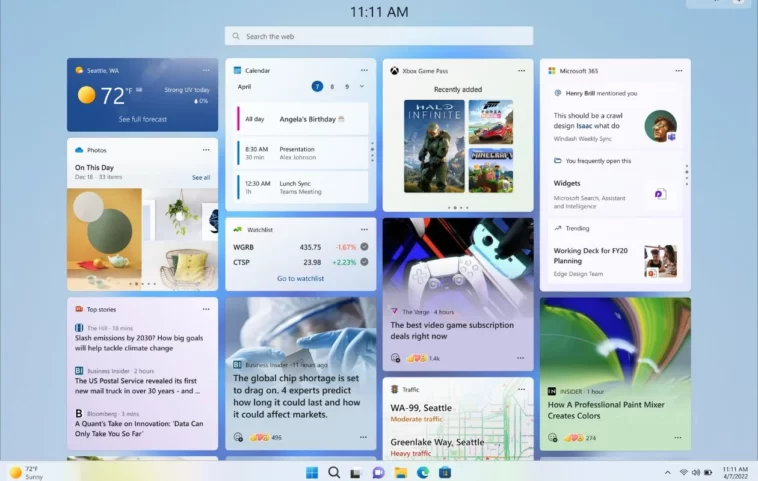Click reaction emoji on Paint Mixer article
758x481 pixels.
553,438
